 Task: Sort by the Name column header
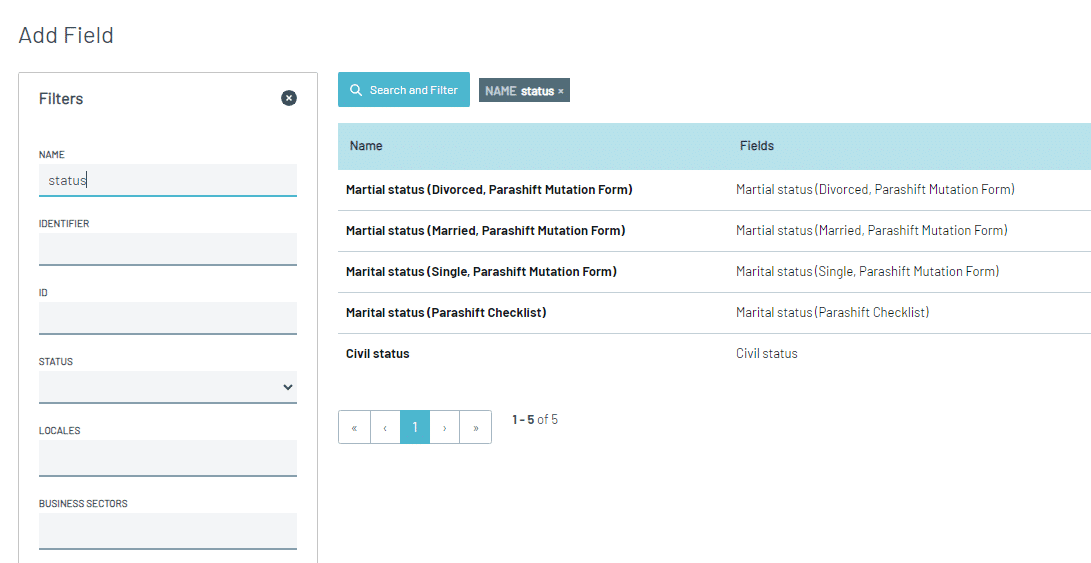click(366, 145)
